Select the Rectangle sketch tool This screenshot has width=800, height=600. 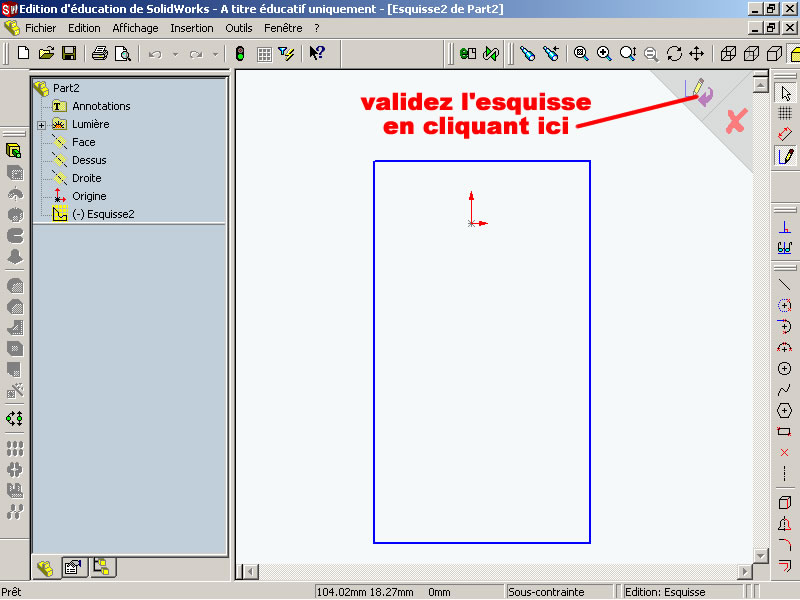pos(785,432)
